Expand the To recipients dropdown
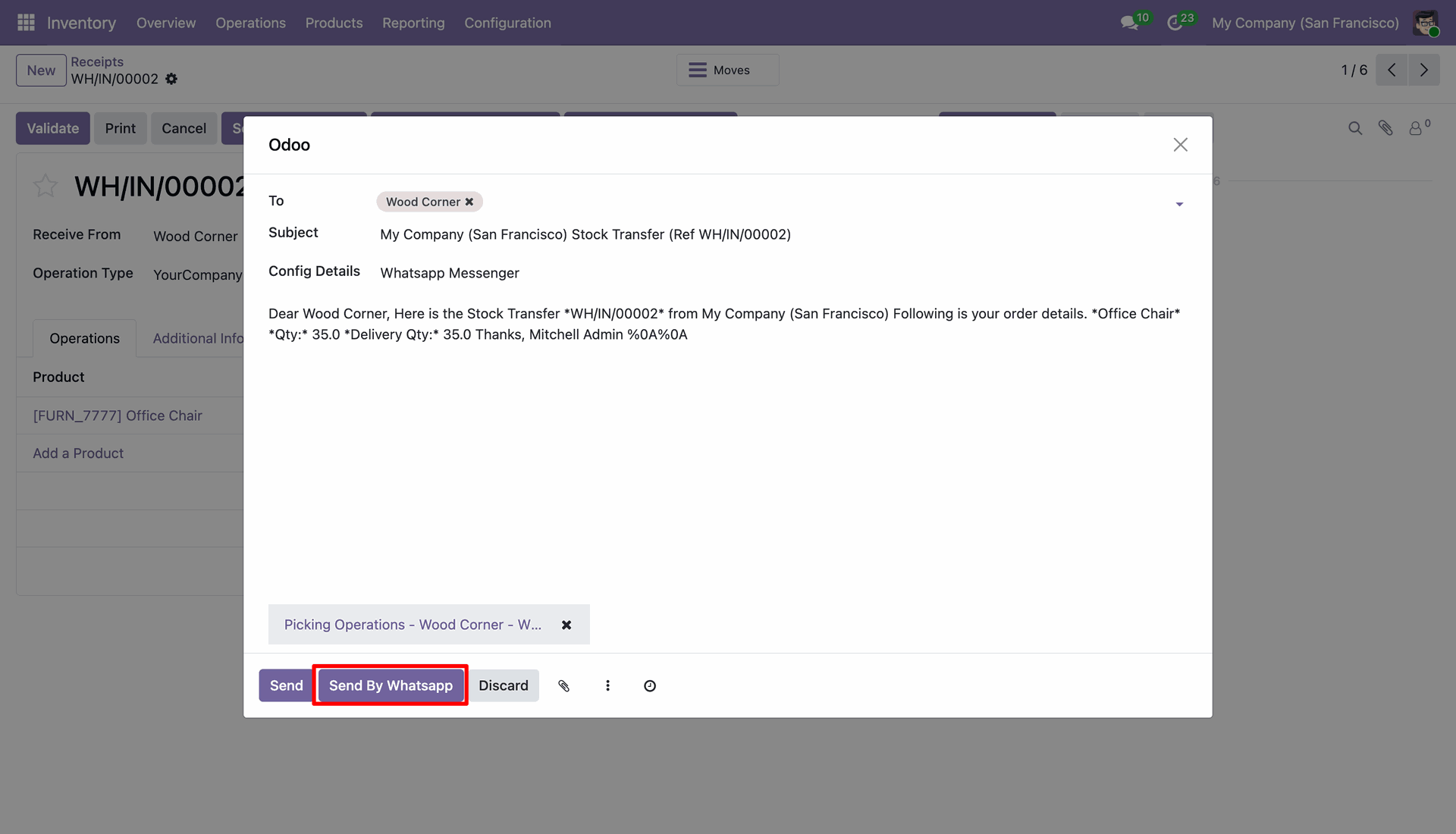This screenshot has height=834, width=1456. click(1179, 204)
